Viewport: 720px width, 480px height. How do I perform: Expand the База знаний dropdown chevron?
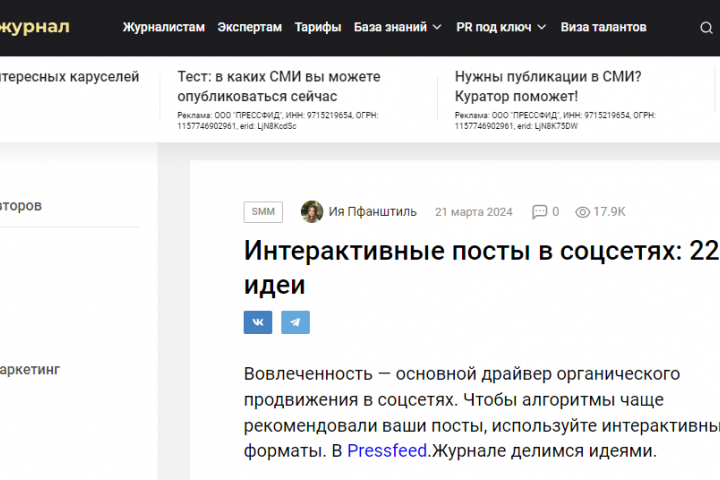click(437, 28)
